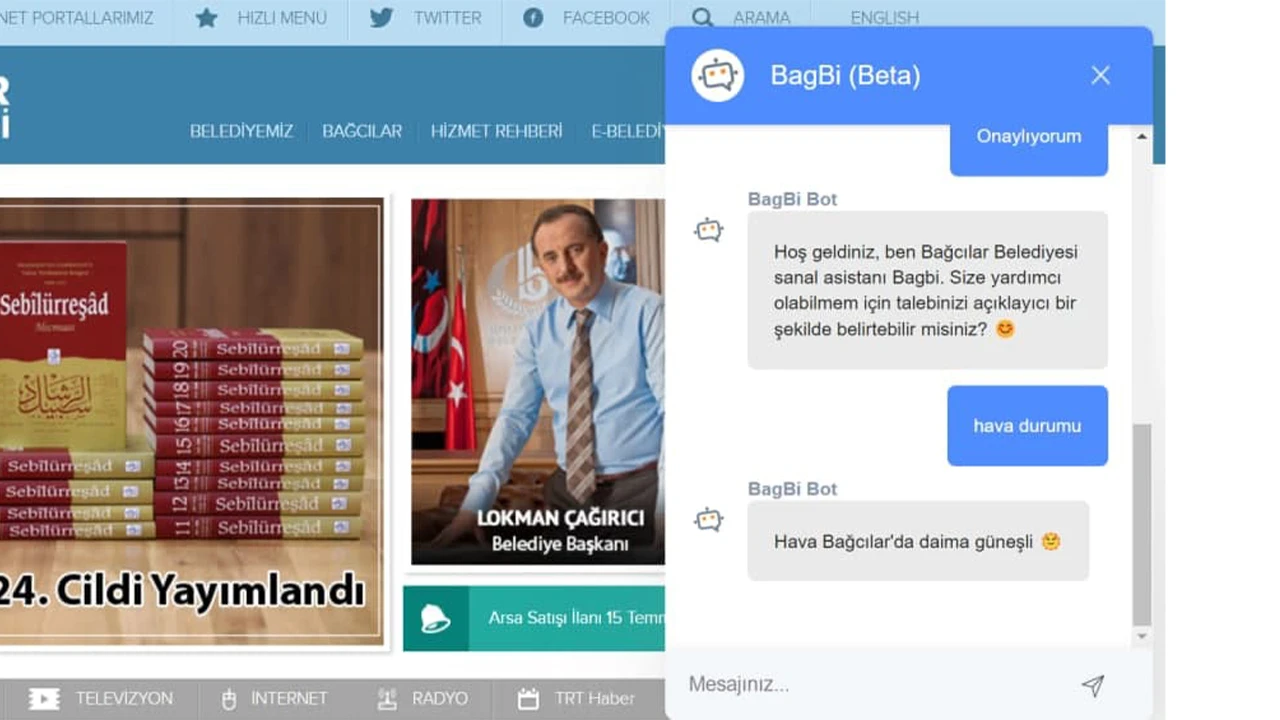Open İNTERNET using its bottom bar icon
This screenshot has height=720, width=1280.
click(230, 698)
